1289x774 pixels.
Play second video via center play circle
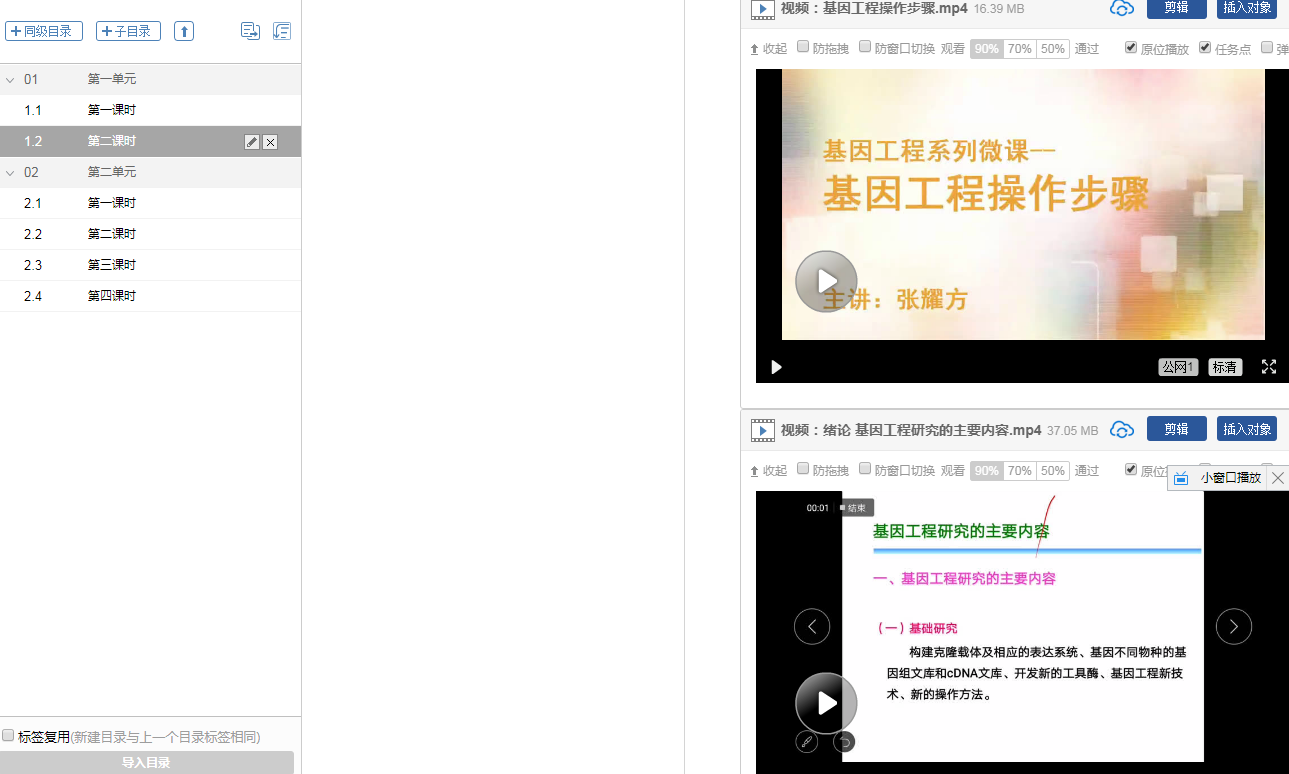[826, 703]
